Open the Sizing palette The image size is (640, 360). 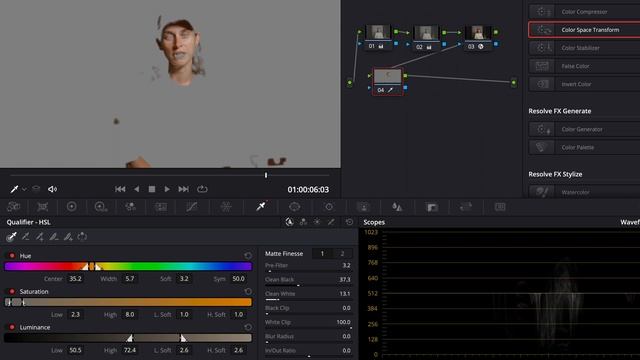click(x=466, y=207)
